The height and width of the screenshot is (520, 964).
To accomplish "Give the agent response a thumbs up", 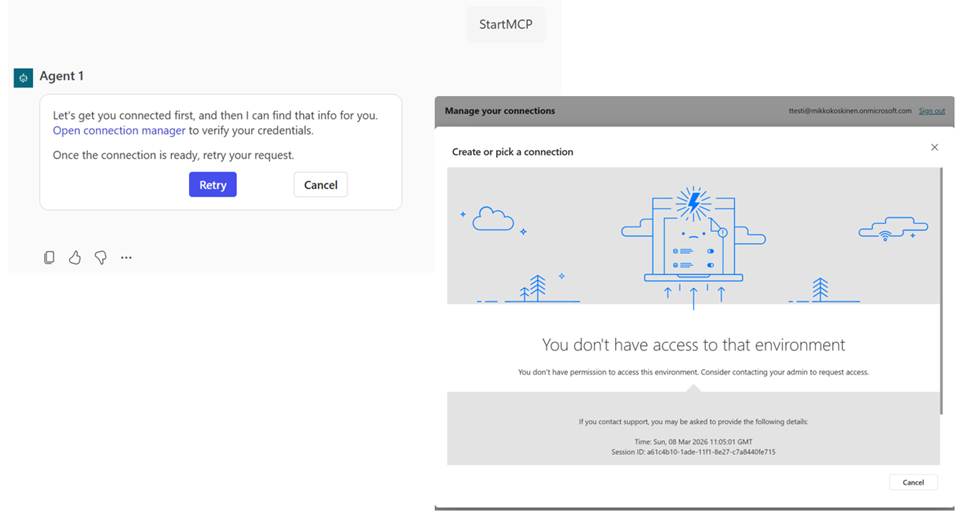I will (75, 257).
